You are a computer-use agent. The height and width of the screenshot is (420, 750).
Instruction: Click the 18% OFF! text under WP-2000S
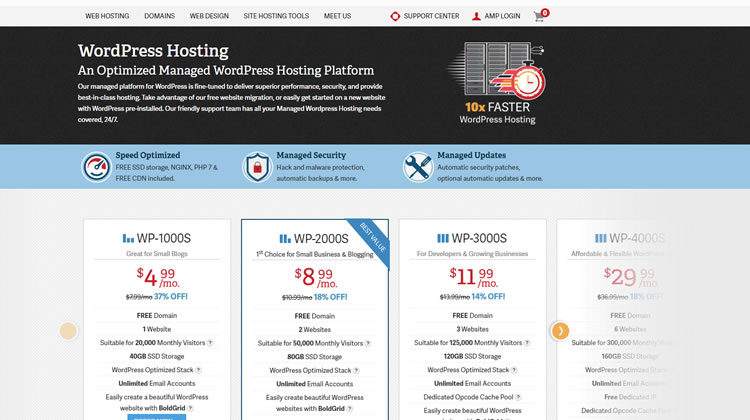pos(331,297)
